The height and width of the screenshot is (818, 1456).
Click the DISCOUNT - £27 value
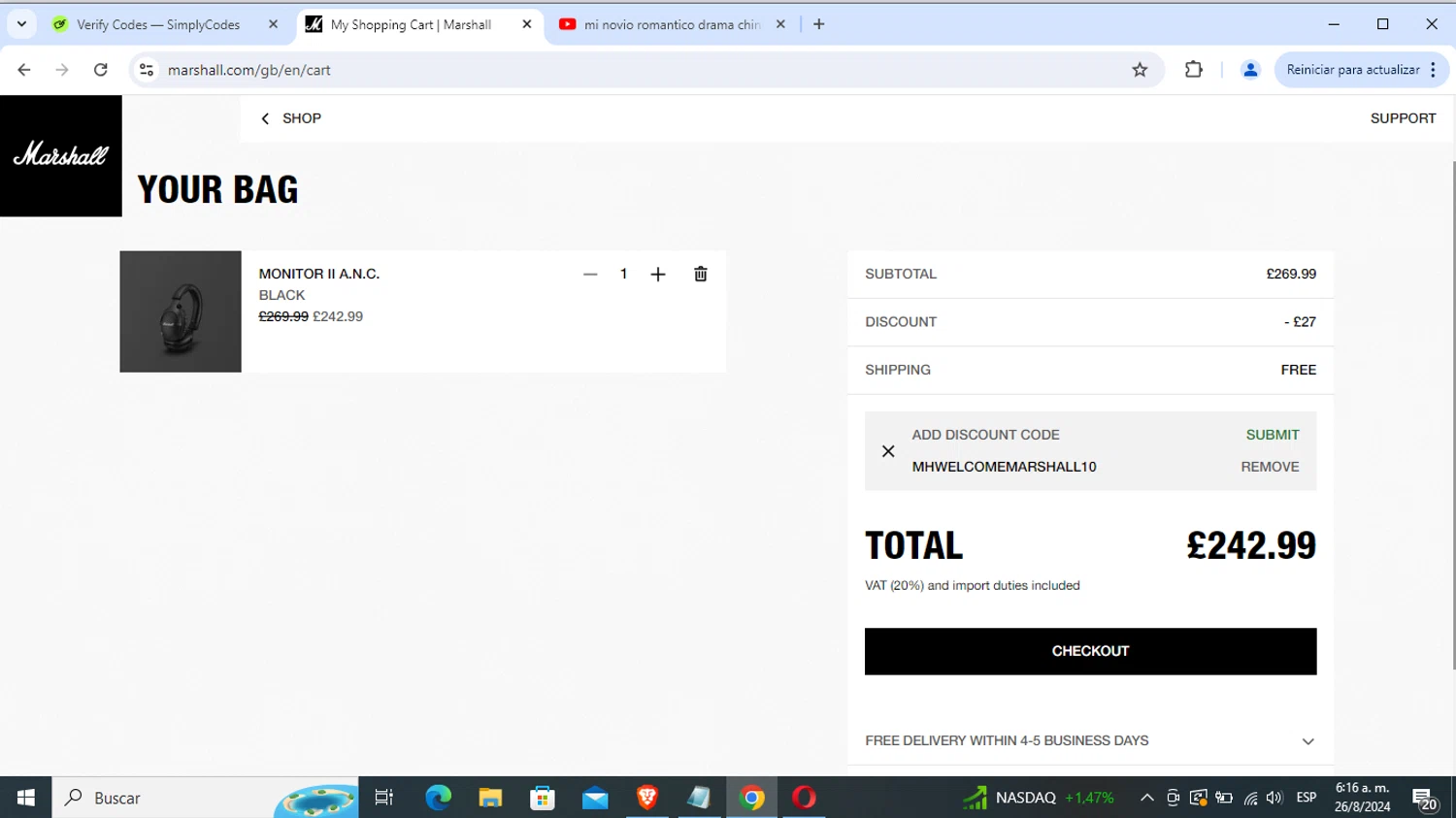point(1300,322)
